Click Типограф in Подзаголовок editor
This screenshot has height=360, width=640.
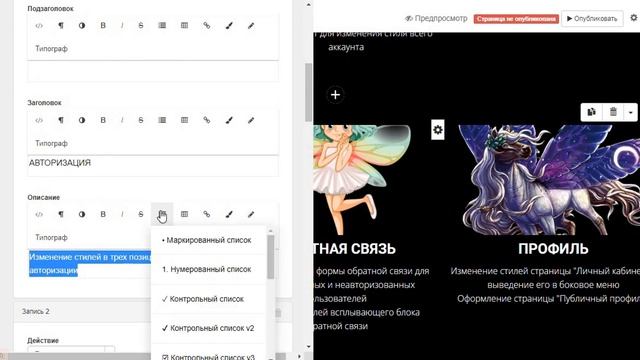(x=51, y=49)
